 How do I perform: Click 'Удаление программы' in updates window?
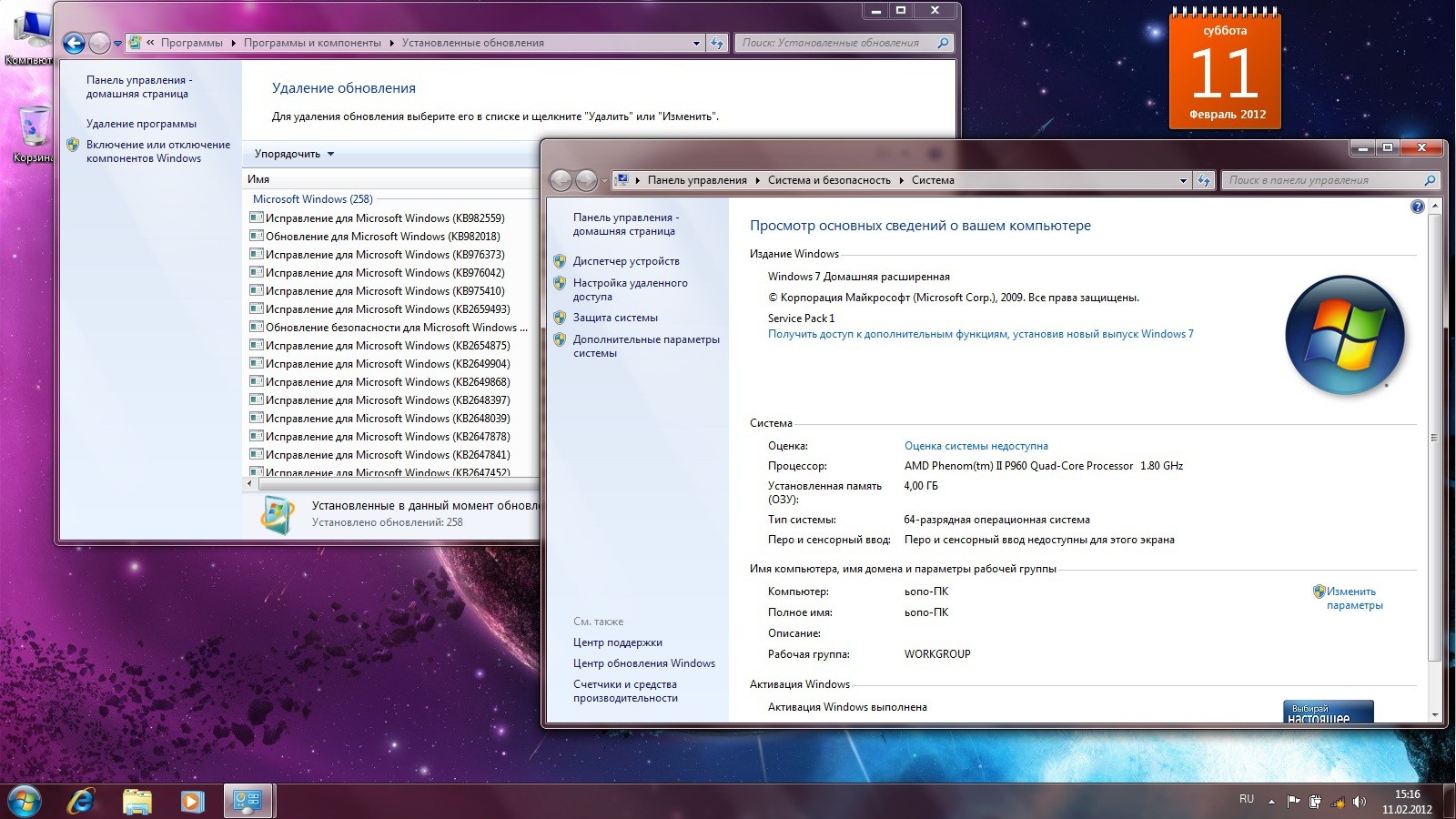[x=141, y=124]
